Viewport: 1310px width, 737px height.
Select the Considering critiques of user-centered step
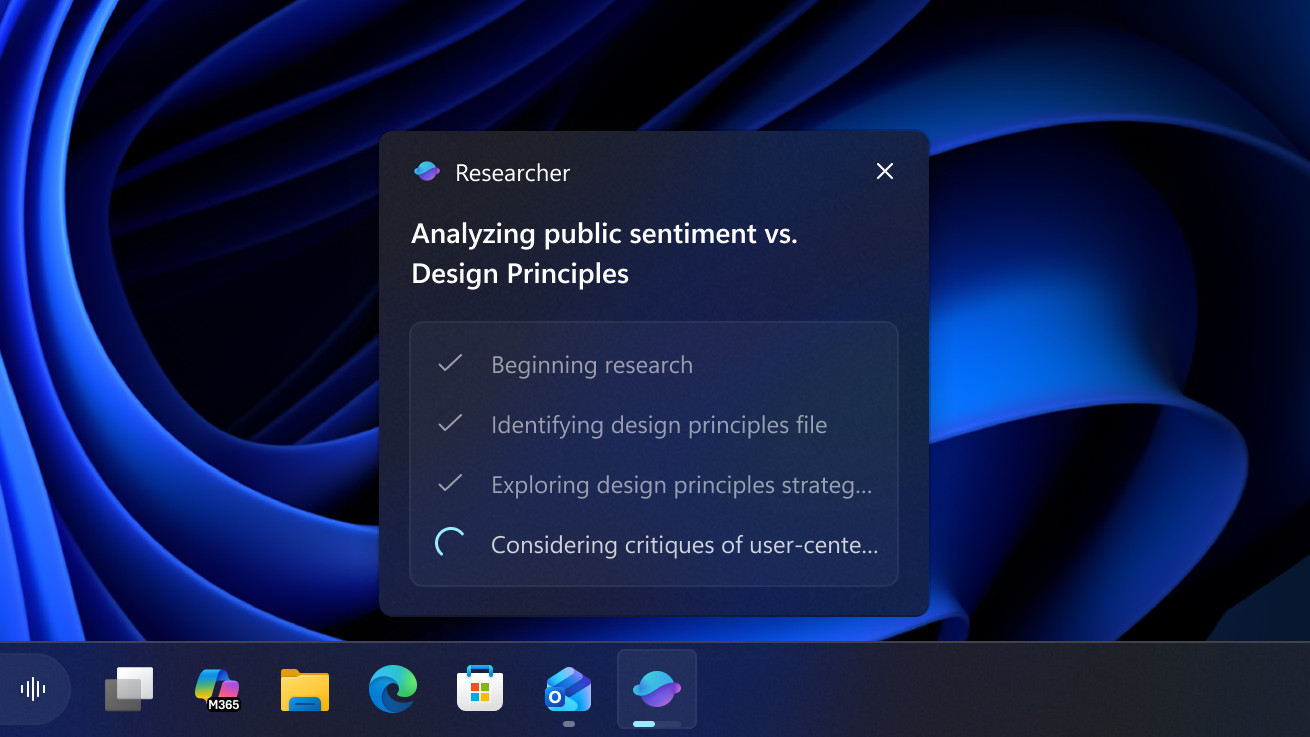[x=684, y=545]
